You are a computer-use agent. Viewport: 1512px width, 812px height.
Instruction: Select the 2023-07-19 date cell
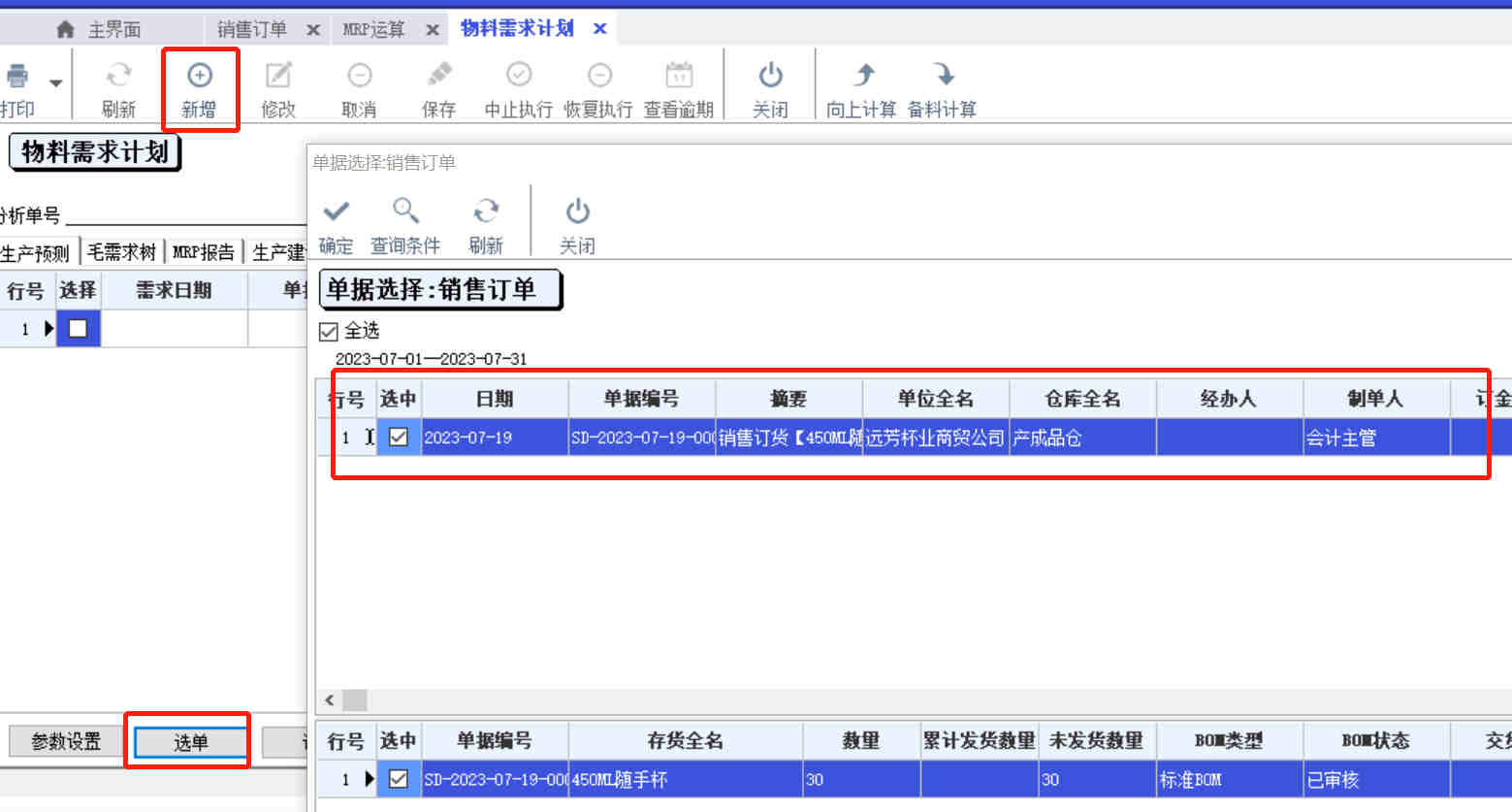495,438
